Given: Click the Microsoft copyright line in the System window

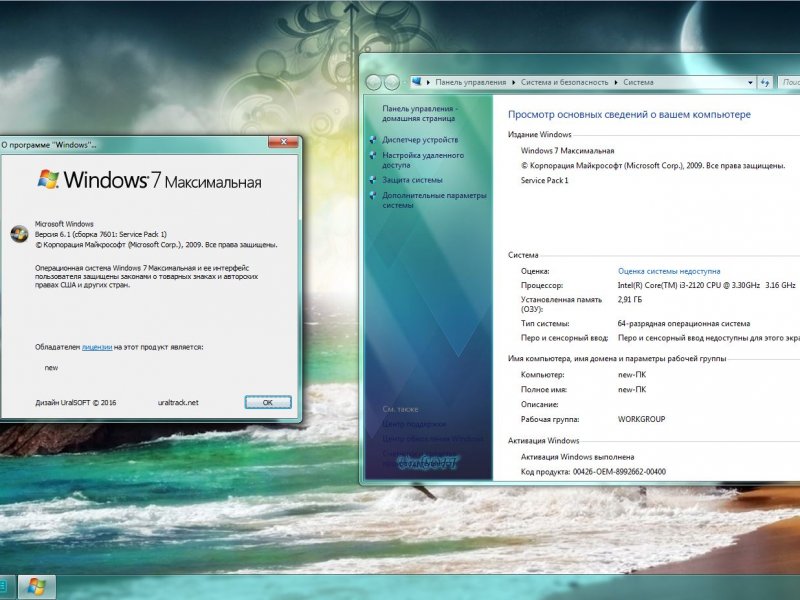Looking at the screenshot, I should click(x=653, y=165).
